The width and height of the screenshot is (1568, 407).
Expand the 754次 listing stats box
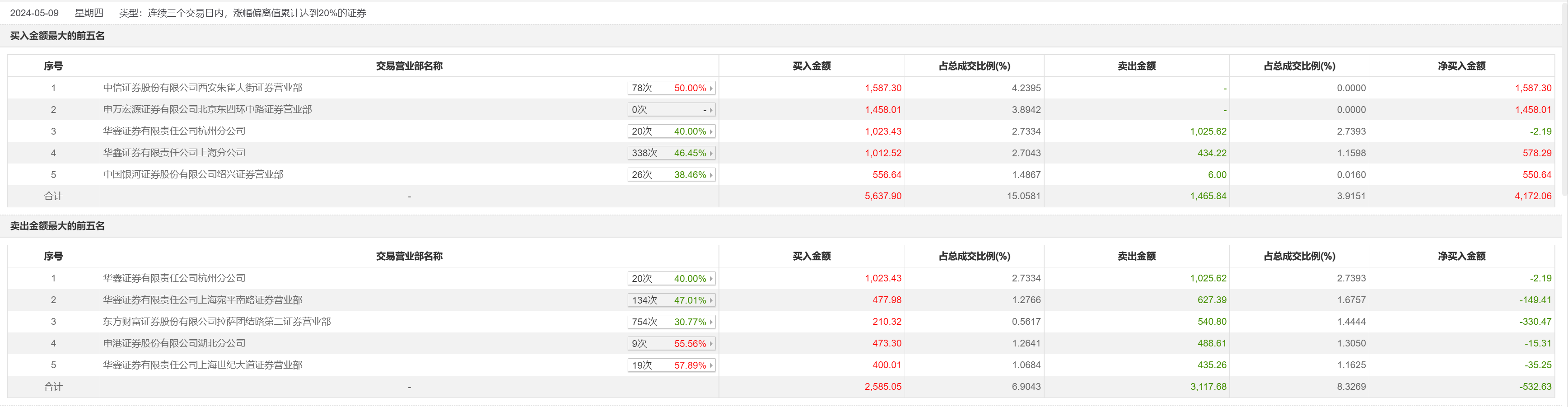[x=670, y=323]
